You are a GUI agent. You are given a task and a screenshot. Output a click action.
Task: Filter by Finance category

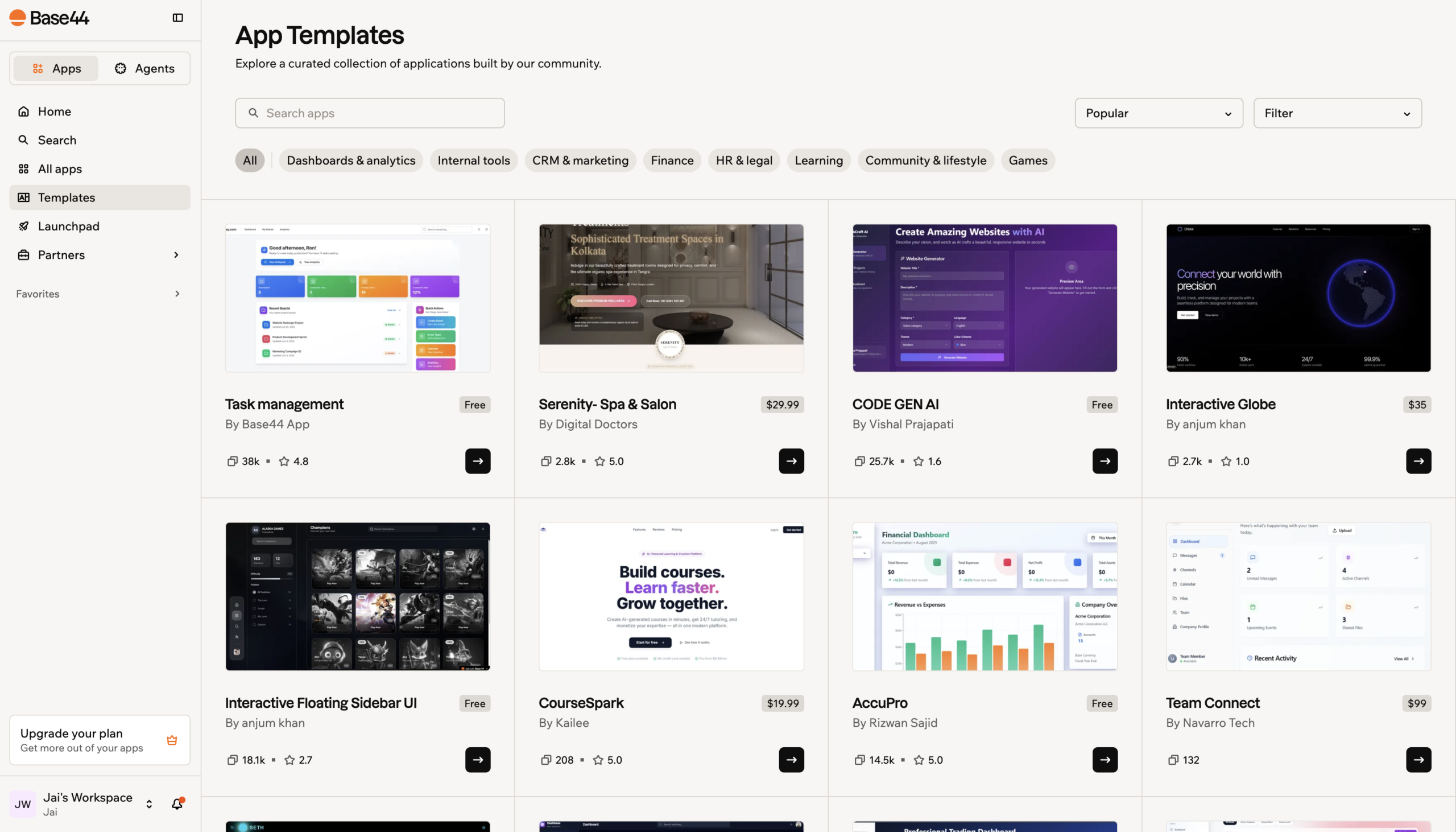[x=672, y=160]
